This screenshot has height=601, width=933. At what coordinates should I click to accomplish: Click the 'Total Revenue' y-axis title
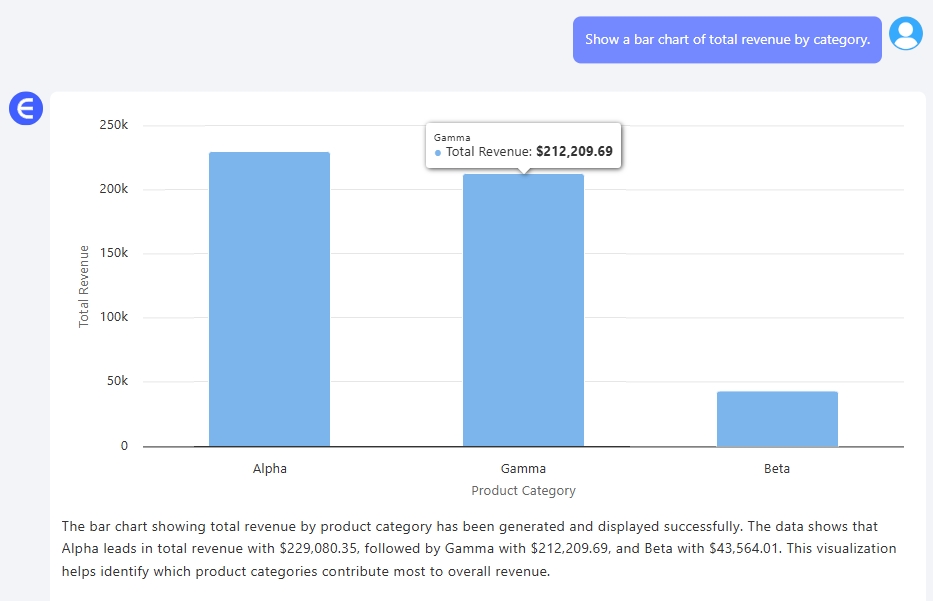[x=84, y=286]
